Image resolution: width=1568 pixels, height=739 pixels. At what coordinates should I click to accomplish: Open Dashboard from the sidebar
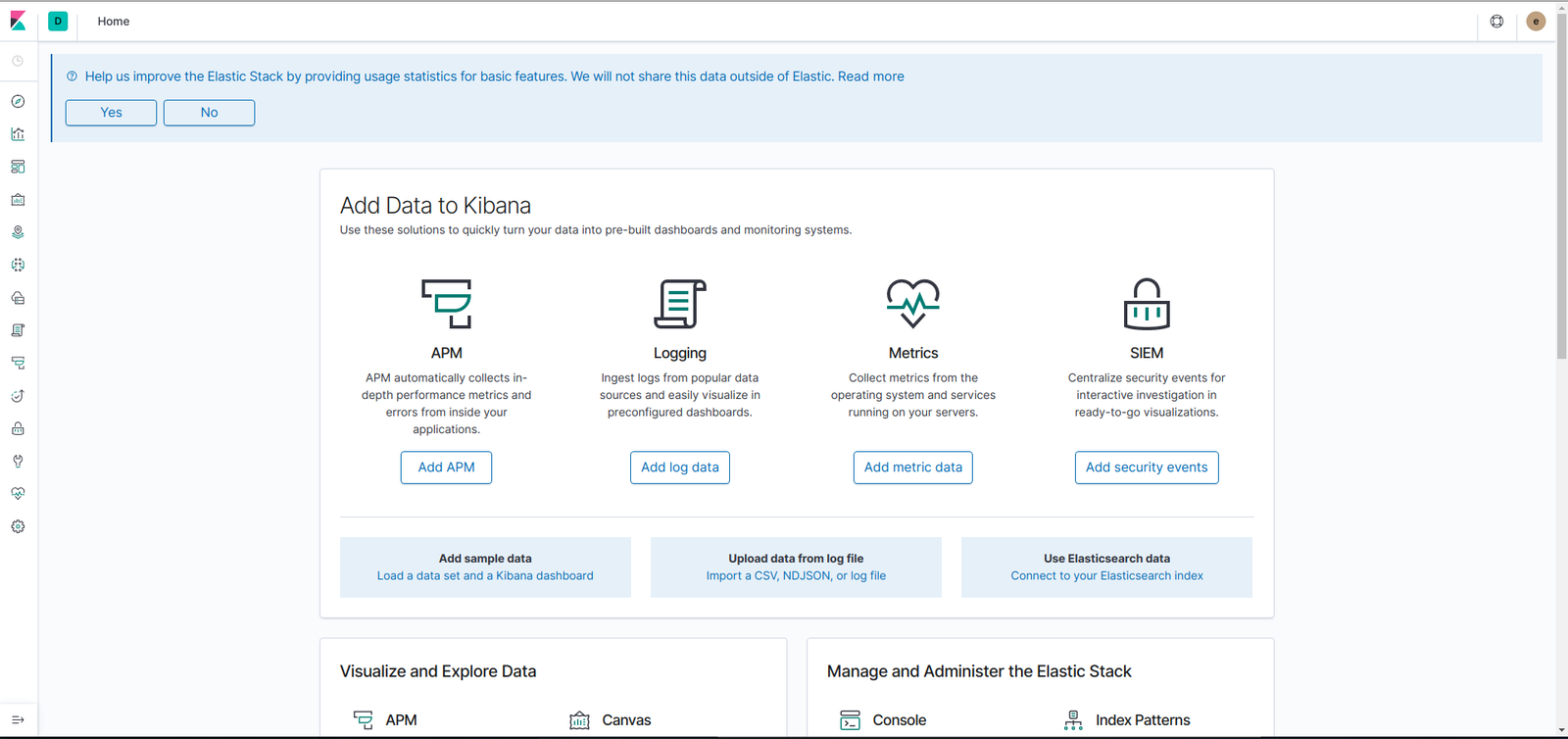tap(18, 167)
